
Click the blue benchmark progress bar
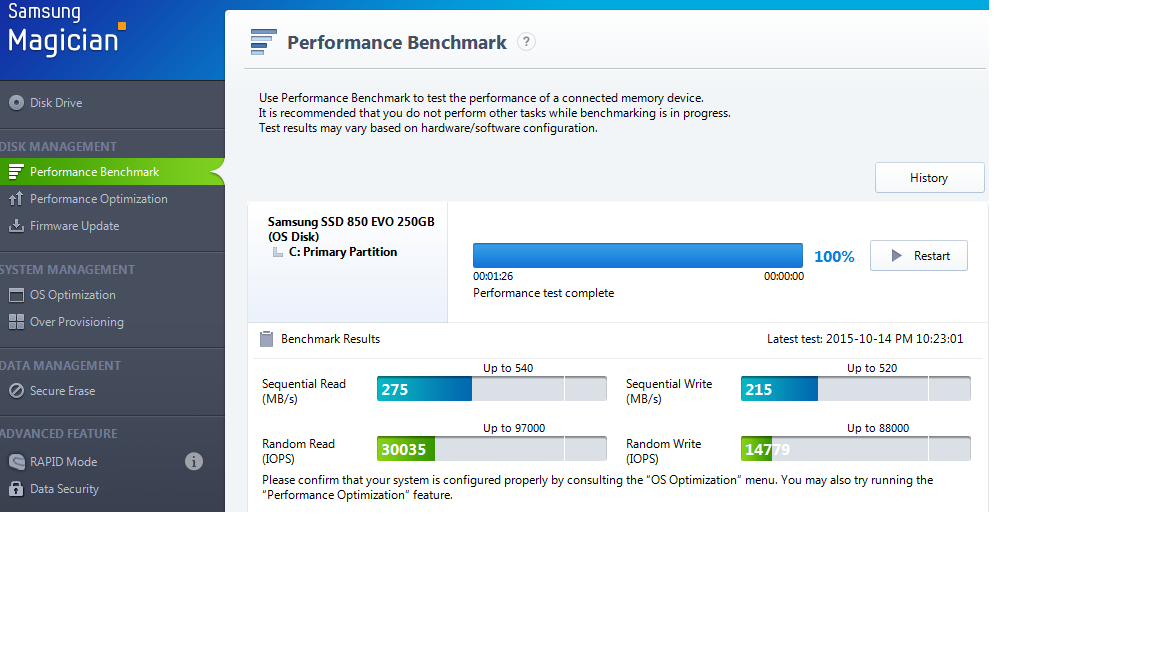tap(638, 256)
